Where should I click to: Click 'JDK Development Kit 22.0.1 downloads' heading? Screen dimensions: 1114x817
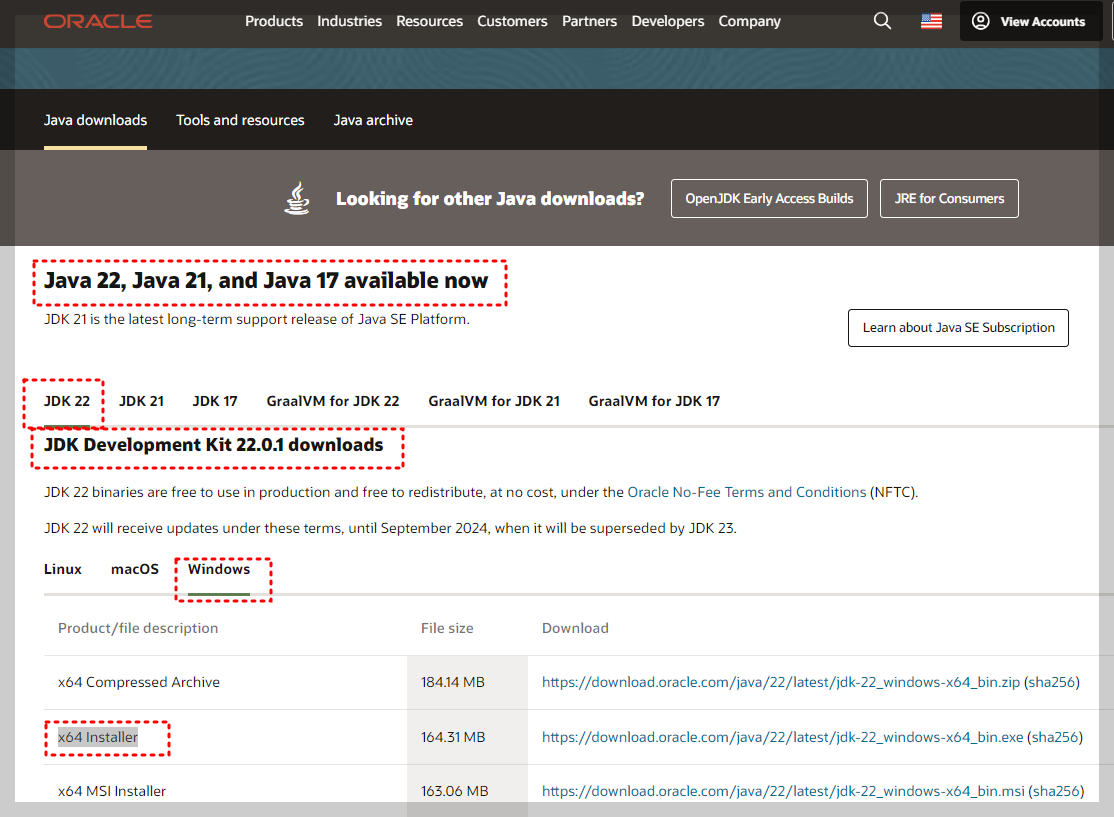pos(213,445)
